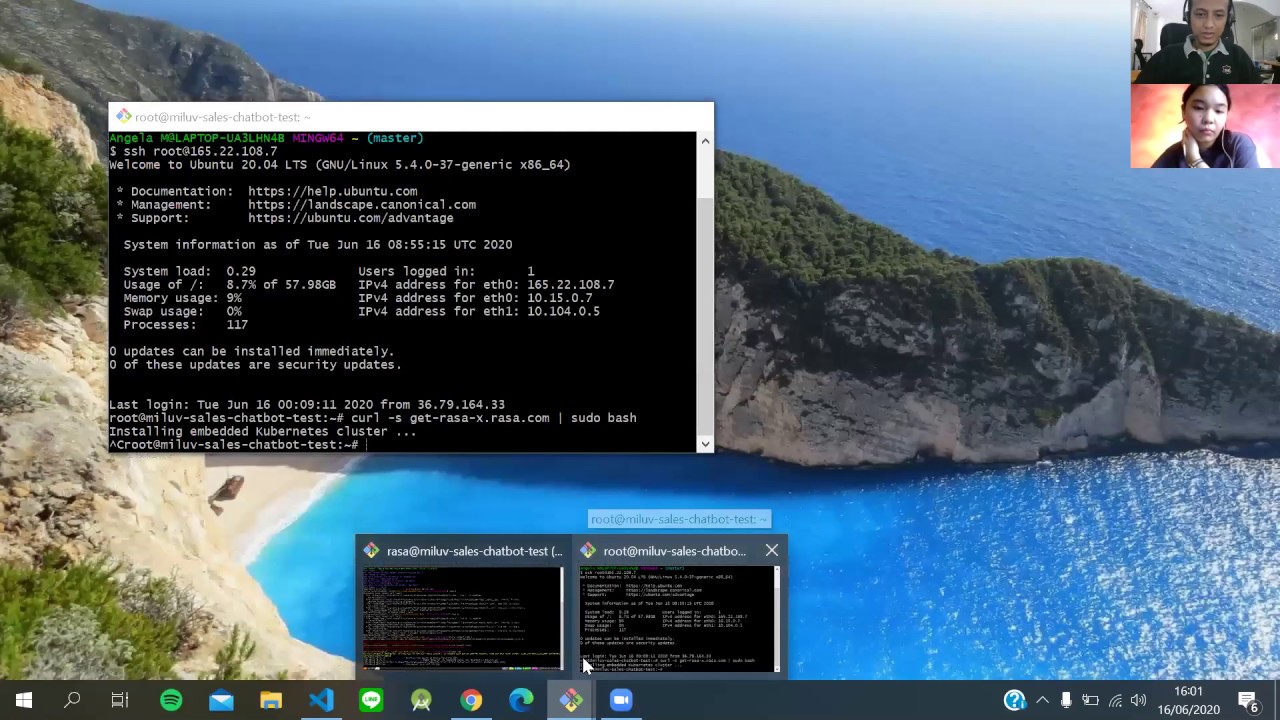The height and width of the screenshot is (720, 1280).
Task: Click the top Zoom participant video
Action: 1205,42
